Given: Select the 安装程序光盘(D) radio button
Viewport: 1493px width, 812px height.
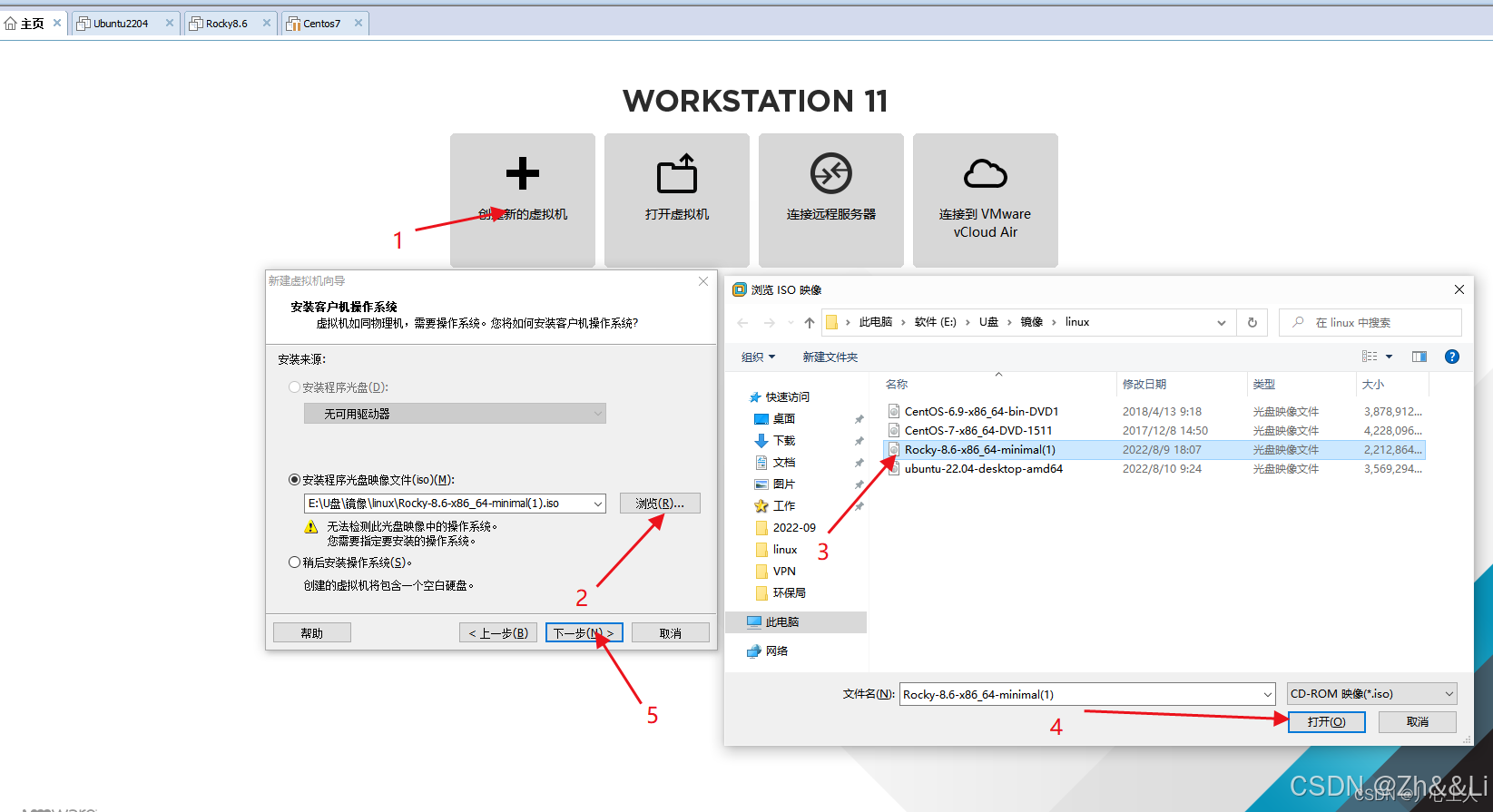Looking at the screenshot, I should pos(294,387).
